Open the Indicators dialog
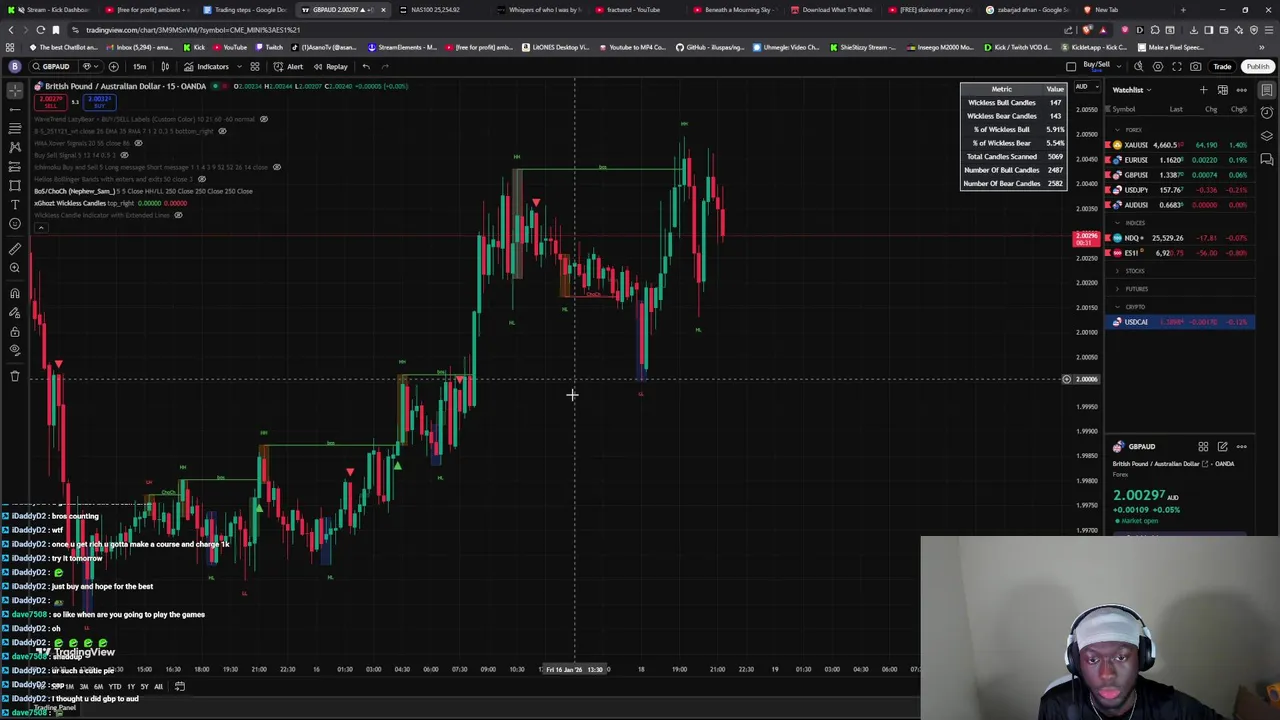The image size is (1280, 720). click(206, 67)
